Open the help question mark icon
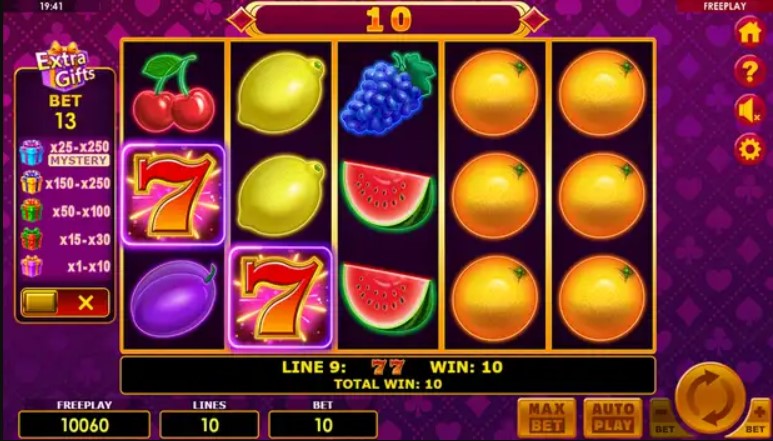 (x=749, y=71)
